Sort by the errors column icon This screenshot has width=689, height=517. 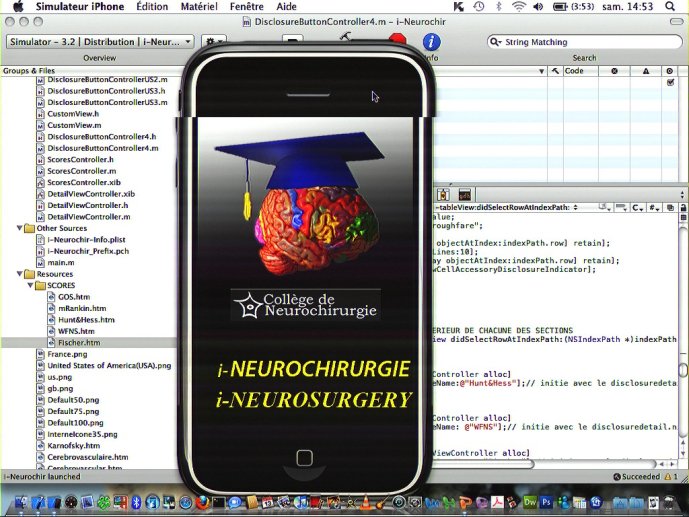pos(614,71)
